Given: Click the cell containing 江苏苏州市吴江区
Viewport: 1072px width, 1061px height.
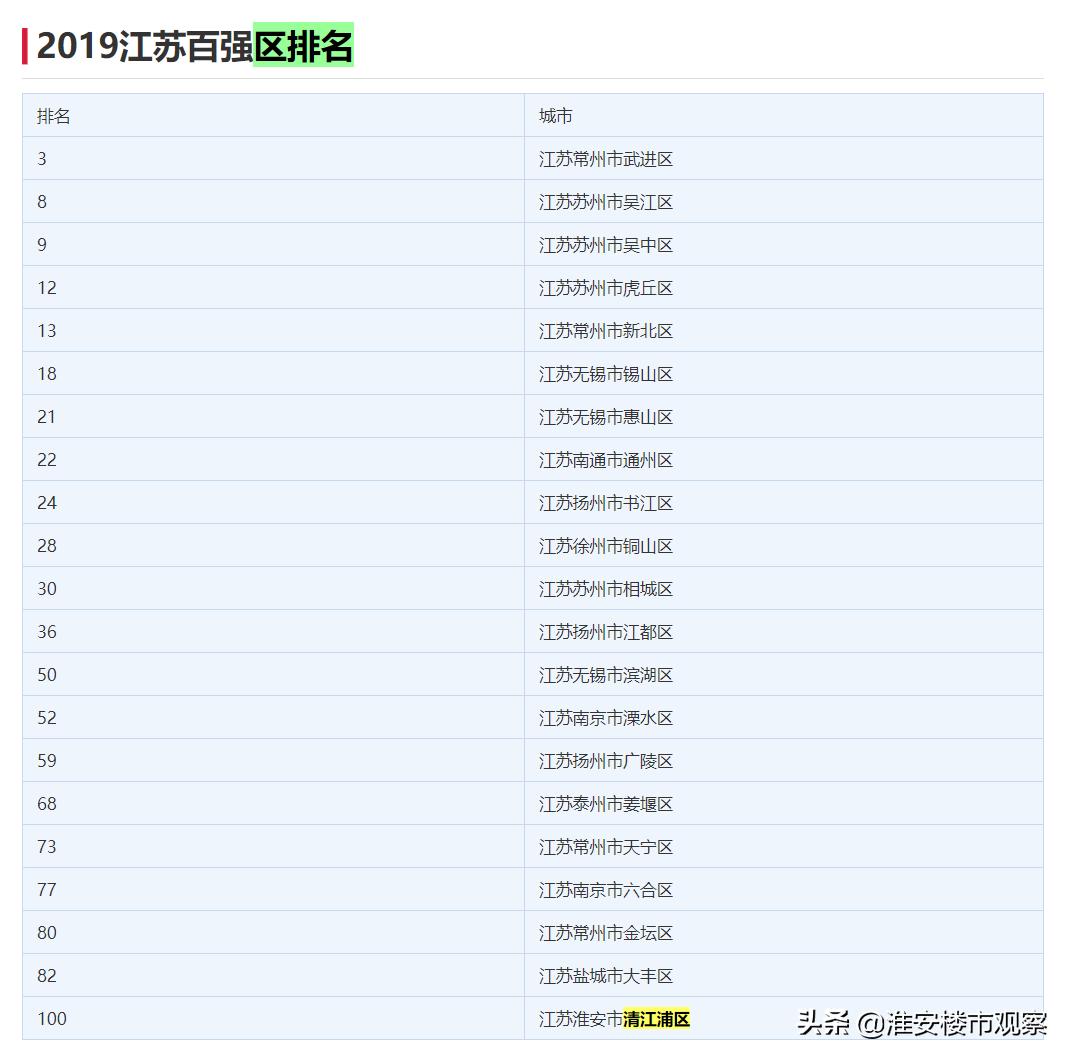Looking at the screenshot, I should pyautogui.click(x=606, y=202).
